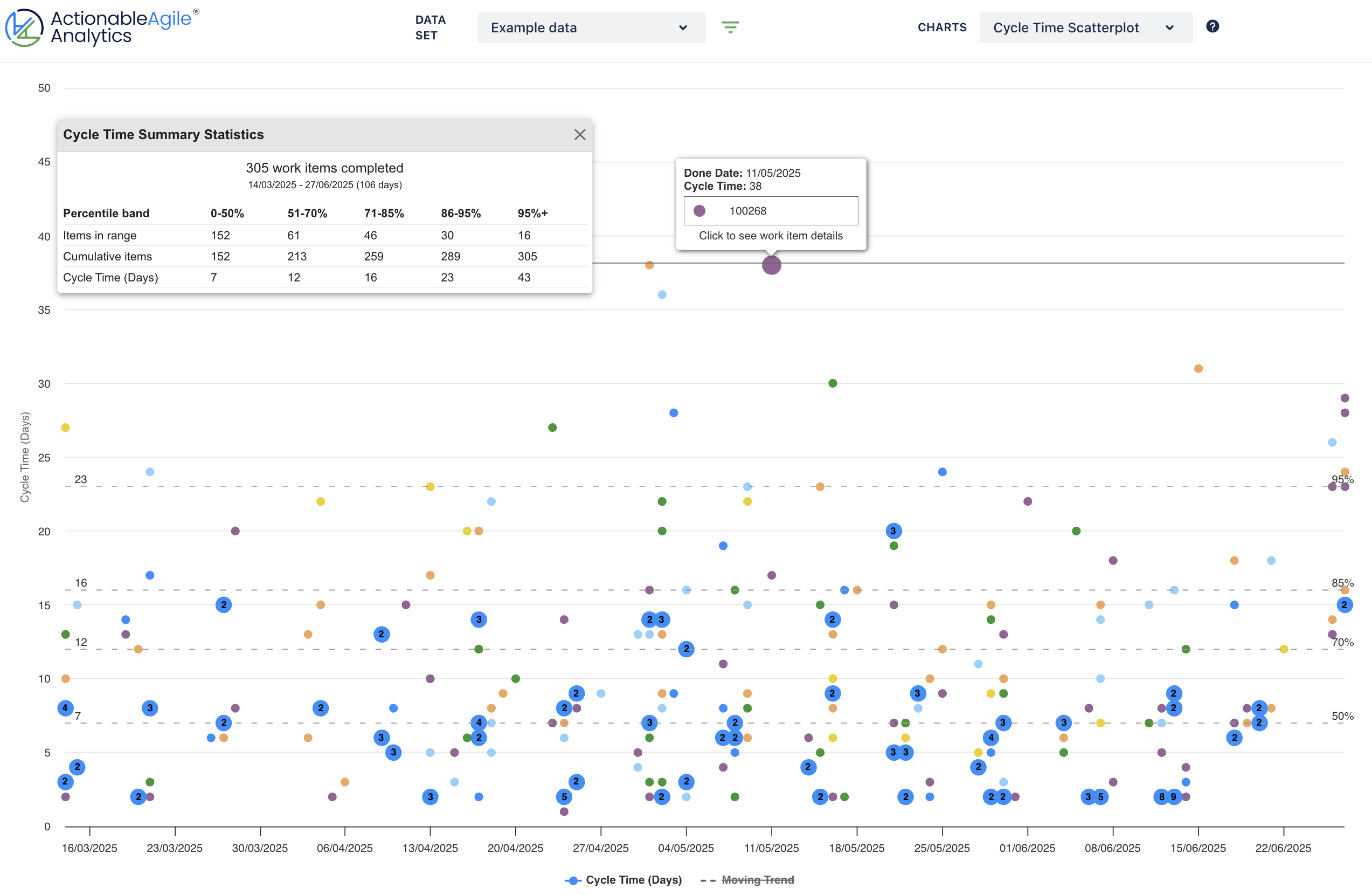This screenshot has height=895, width=1372.
Task: Click the dashed Moving Trend legend icon
Action: (708, 880)
